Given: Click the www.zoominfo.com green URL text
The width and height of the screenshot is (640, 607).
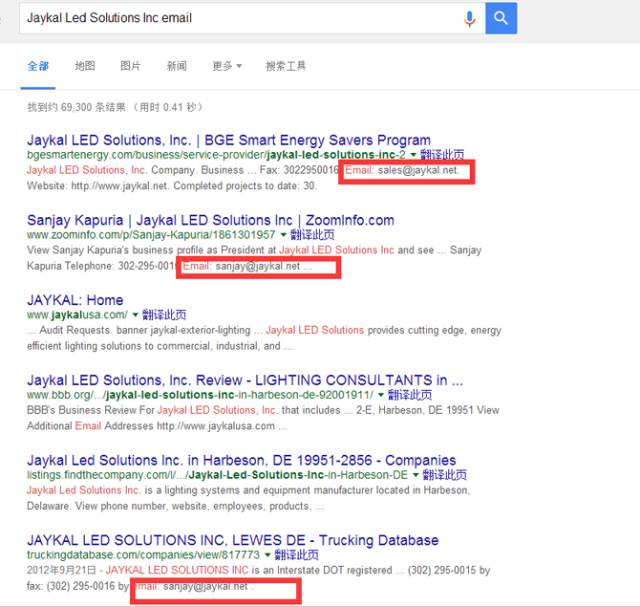Looking at the screenshot, I should point(151,235).
